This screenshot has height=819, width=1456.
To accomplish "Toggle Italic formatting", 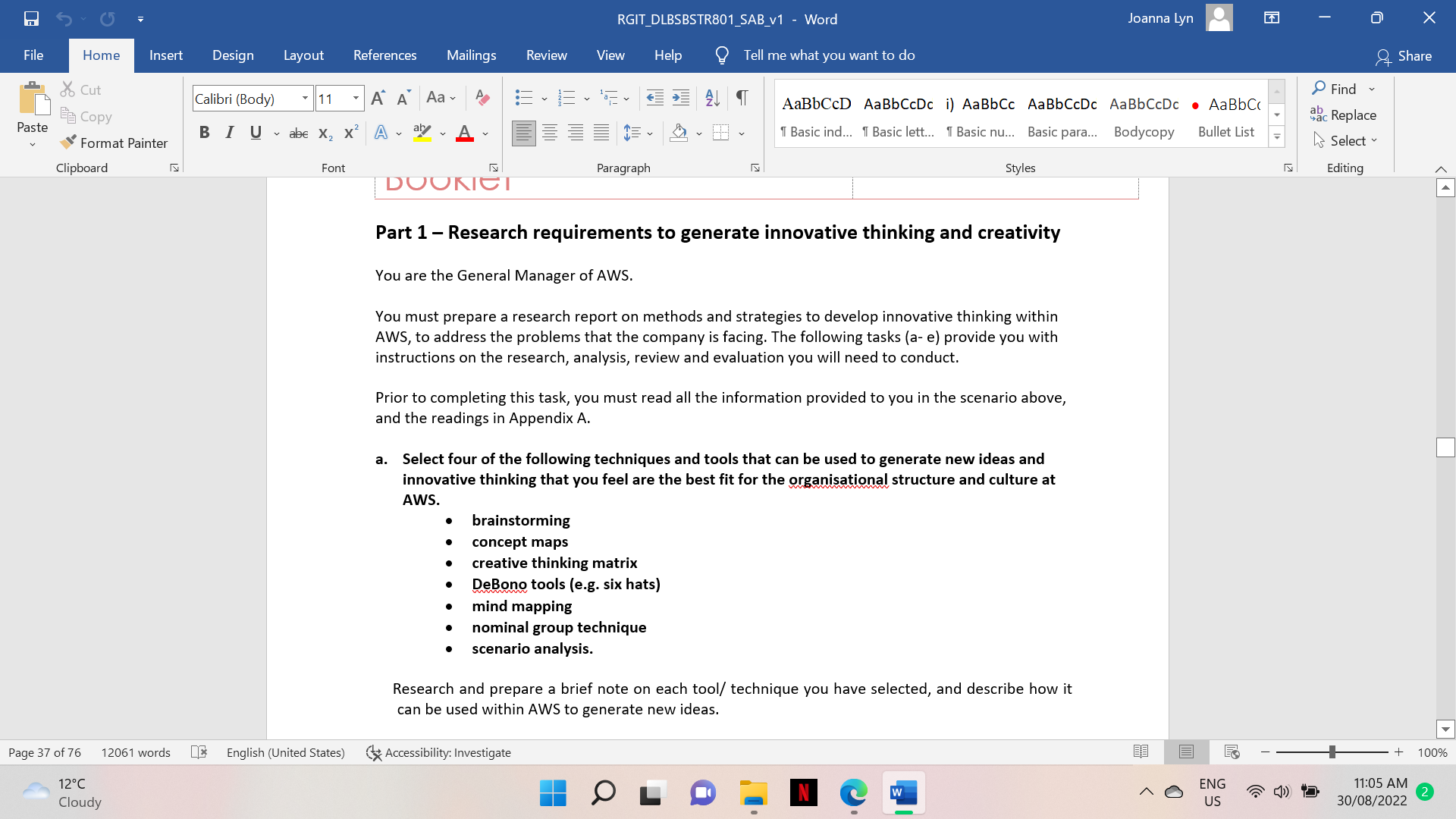I will pos(229,133).
